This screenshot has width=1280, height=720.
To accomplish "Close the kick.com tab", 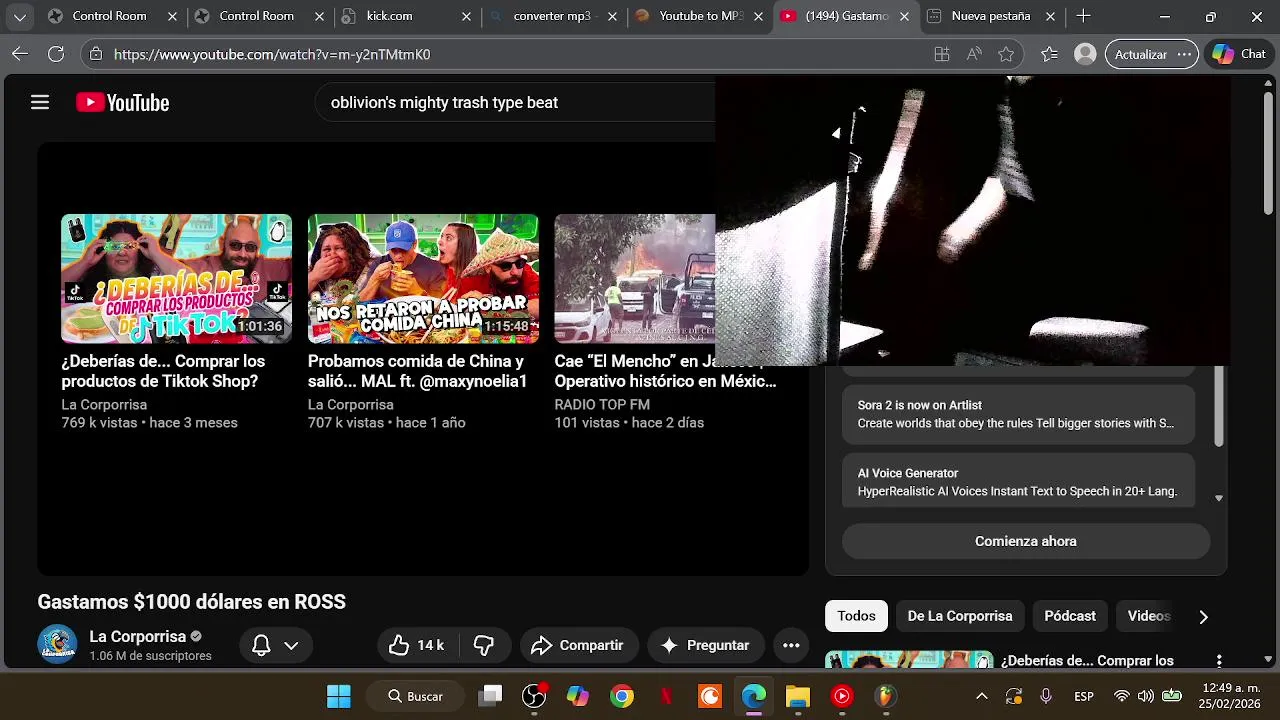I will 466,16.
